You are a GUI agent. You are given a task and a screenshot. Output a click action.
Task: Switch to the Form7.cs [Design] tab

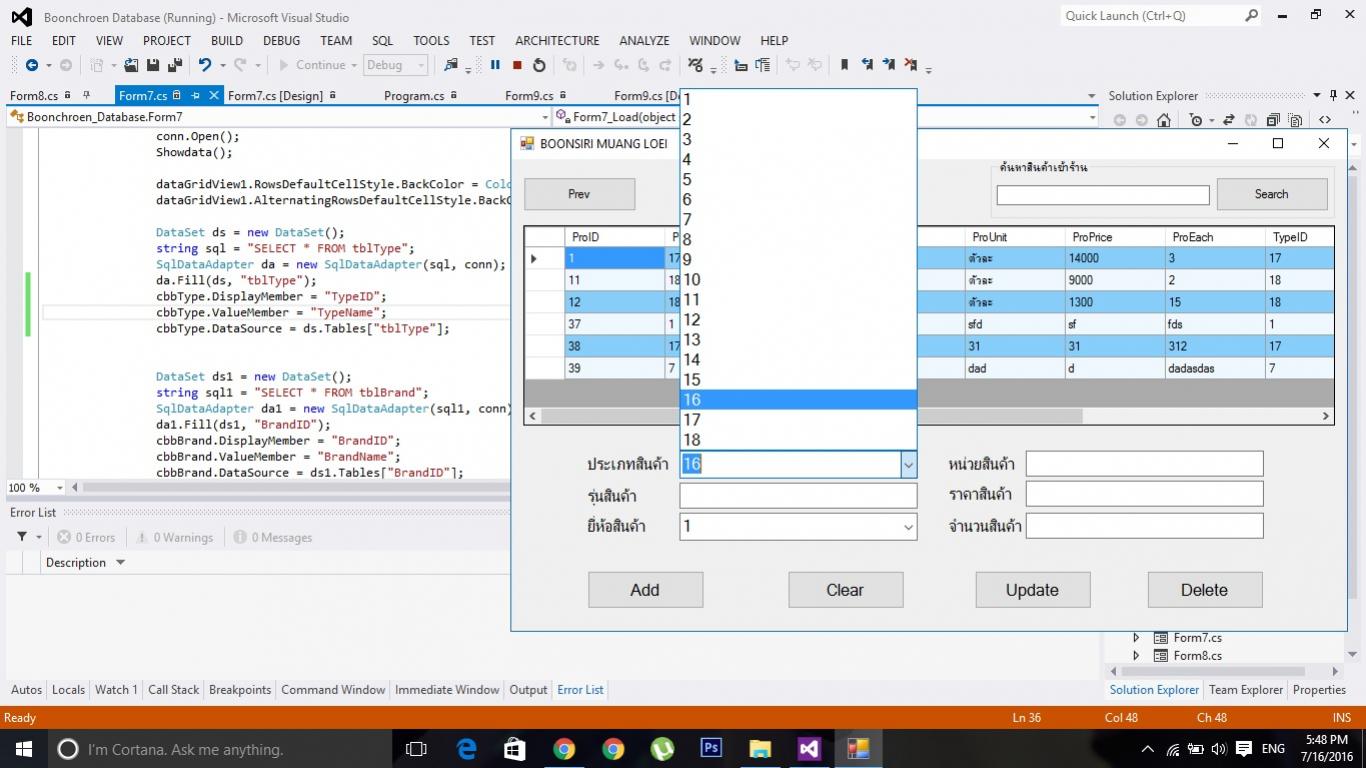click(275, 96)
